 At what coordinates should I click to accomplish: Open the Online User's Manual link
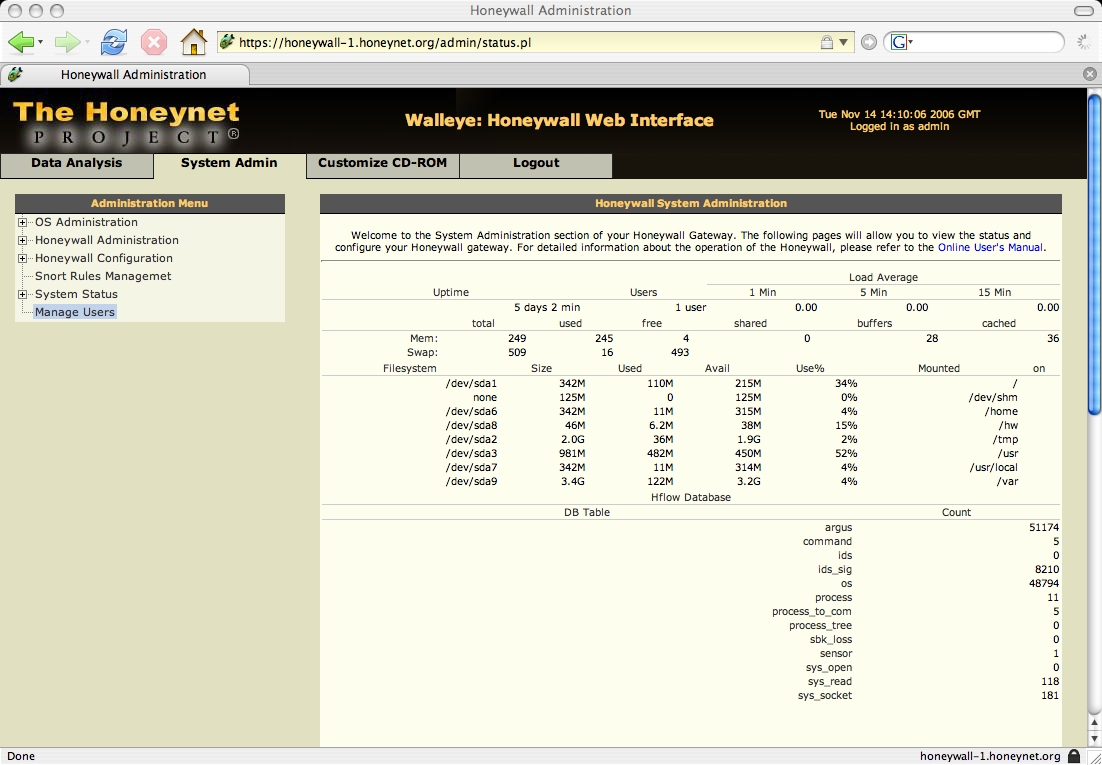(x=990, y=248)
